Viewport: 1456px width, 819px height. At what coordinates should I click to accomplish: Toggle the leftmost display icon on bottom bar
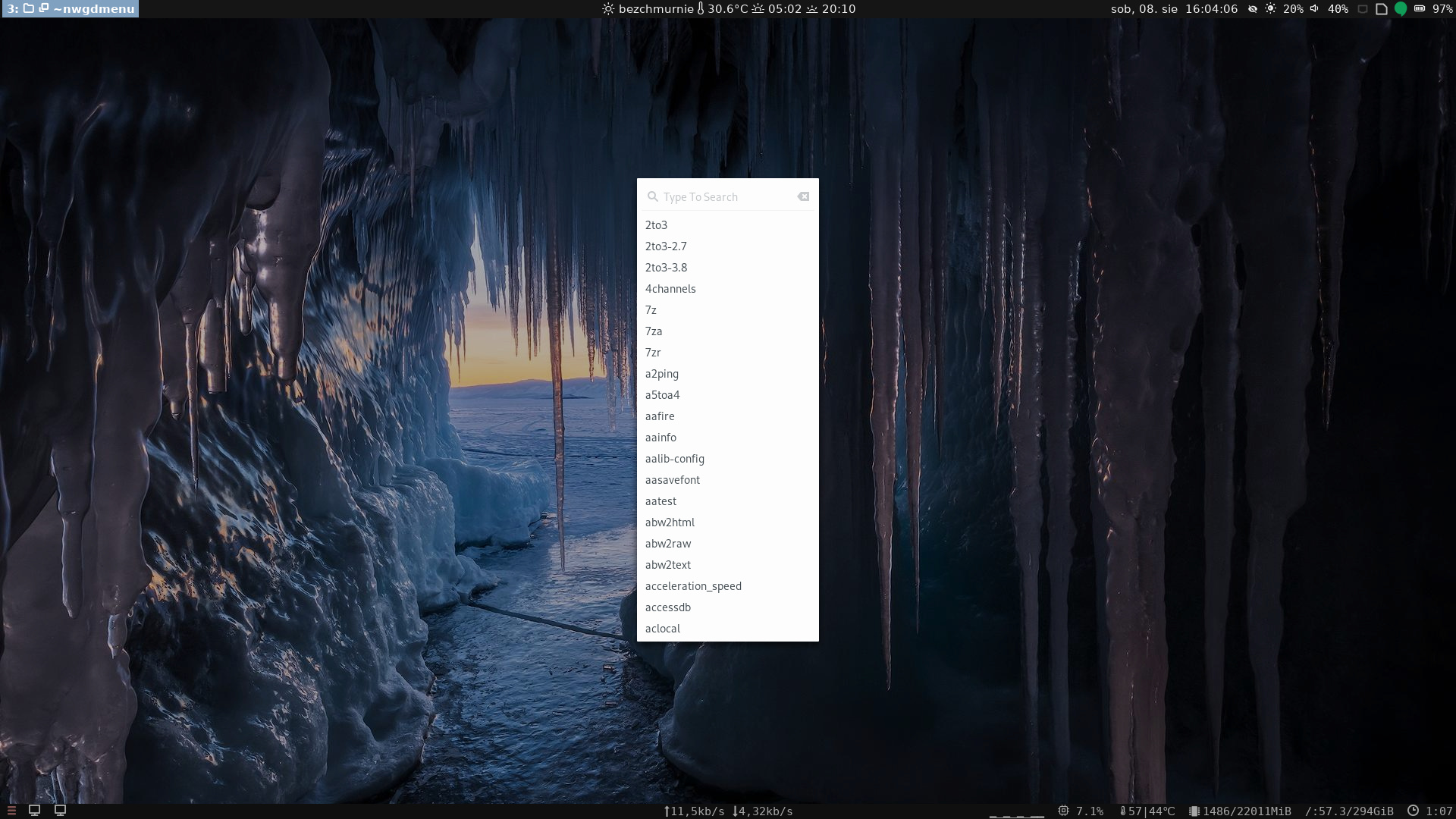pyautogui.click(x=35, y=811)
